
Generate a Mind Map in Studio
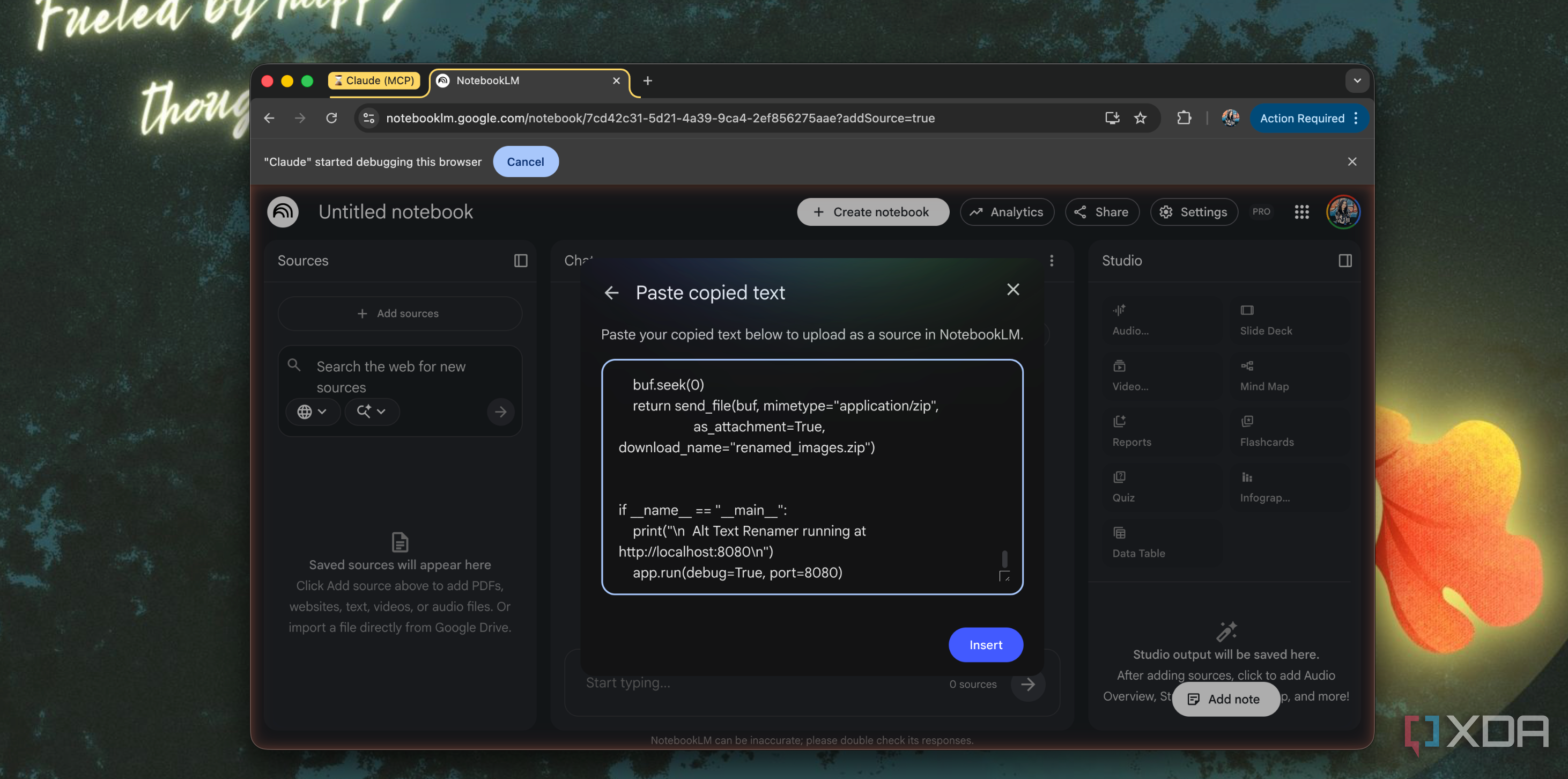pos(1289,375)
